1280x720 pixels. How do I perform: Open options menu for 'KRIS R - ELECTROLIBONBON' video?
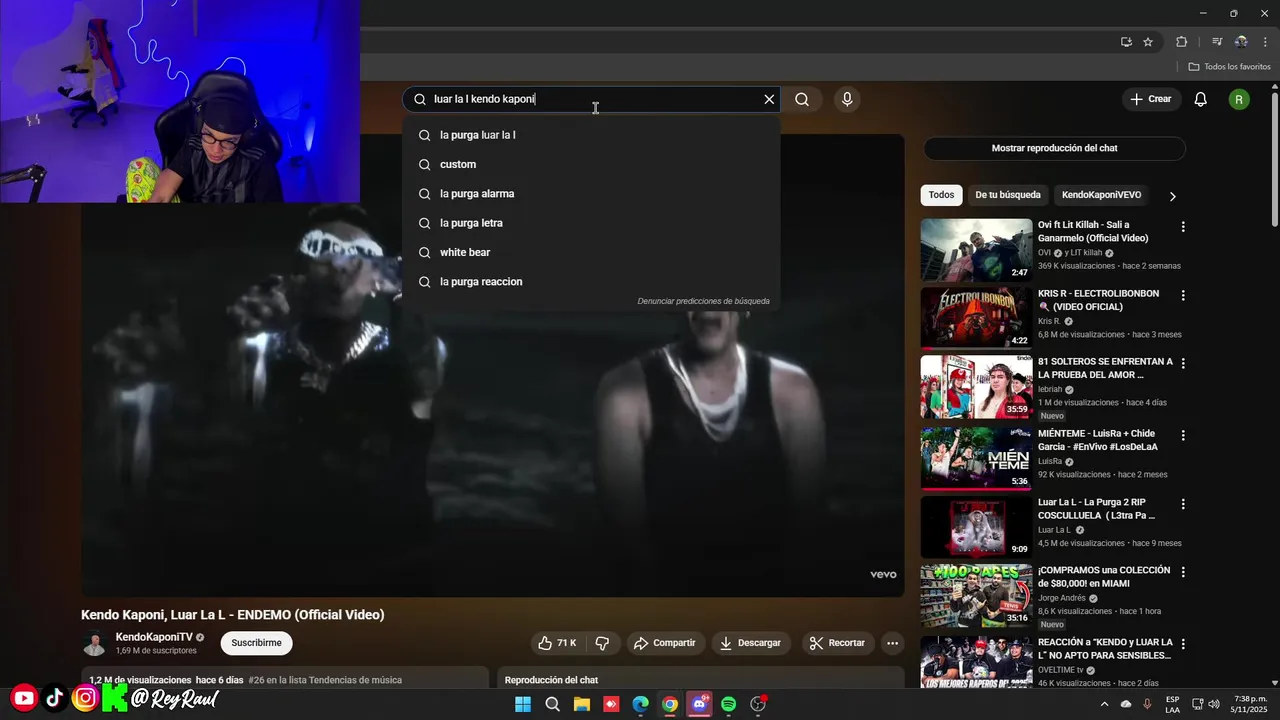[1183, 296]
